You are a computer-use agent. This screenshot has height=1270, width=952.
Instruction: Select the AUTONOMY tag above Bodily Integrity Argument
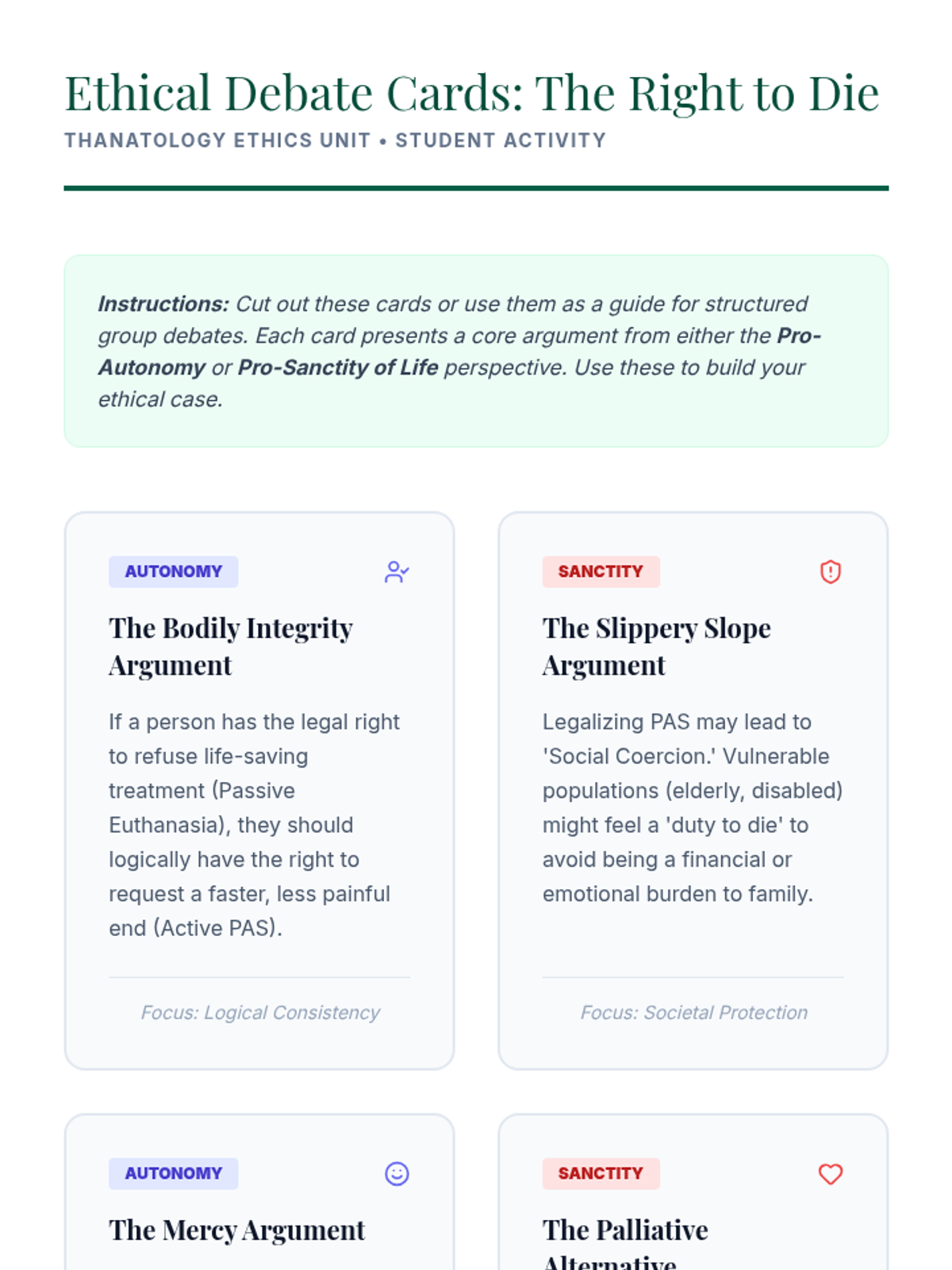pyautogui.click(x=173, y=571)
